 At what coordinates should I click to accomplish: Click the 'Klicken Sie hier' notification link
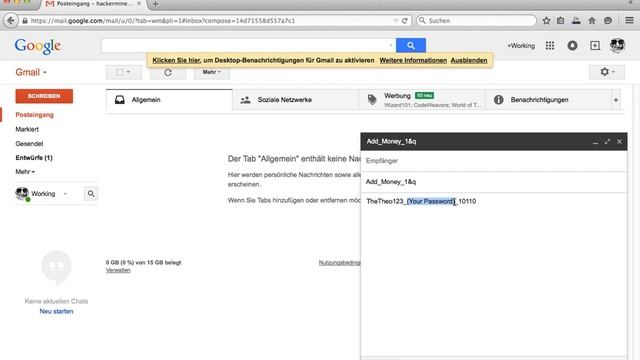pos(176,60)
